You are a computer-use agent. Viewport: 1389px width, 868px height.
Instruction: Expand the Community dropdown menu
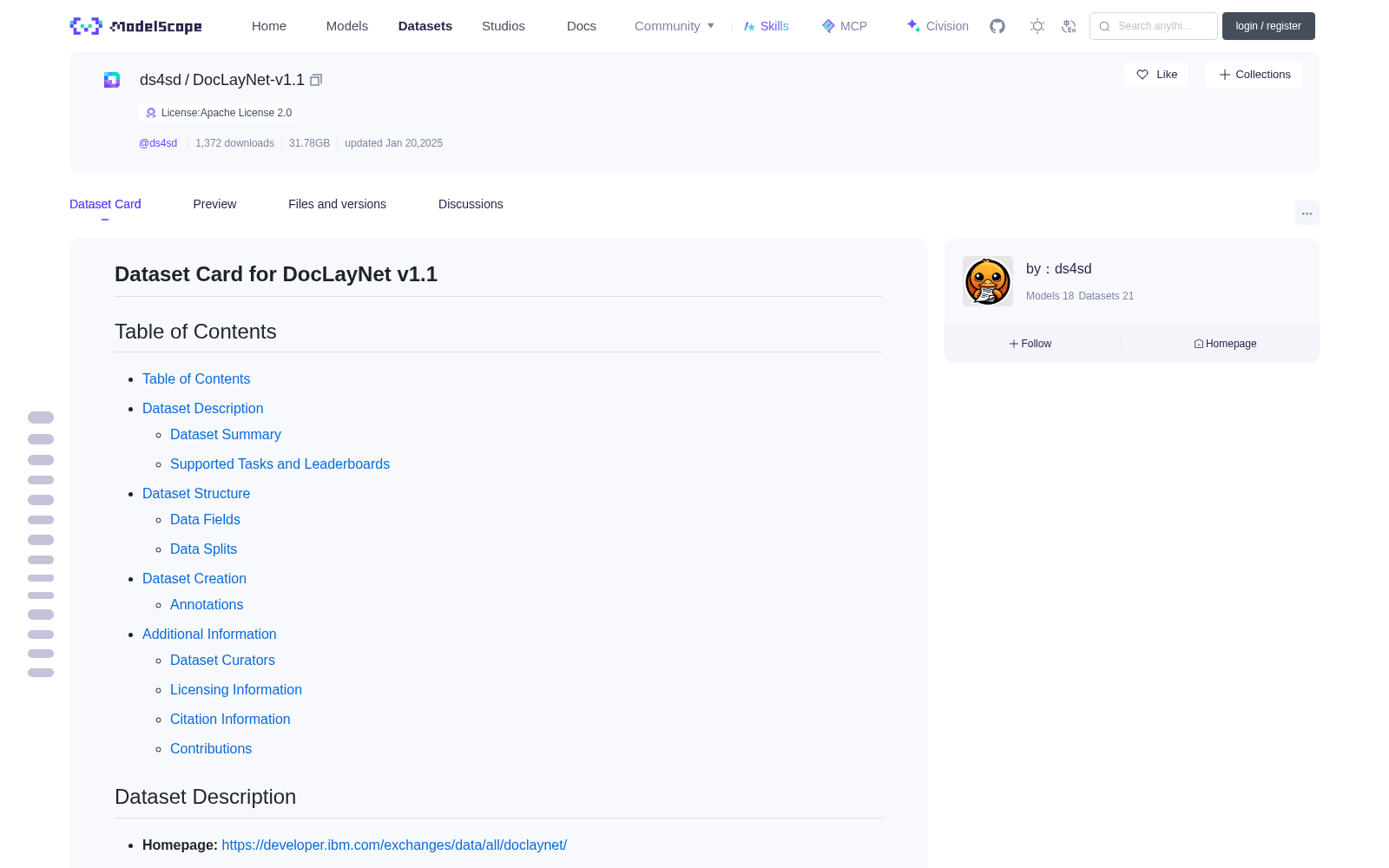675,26
